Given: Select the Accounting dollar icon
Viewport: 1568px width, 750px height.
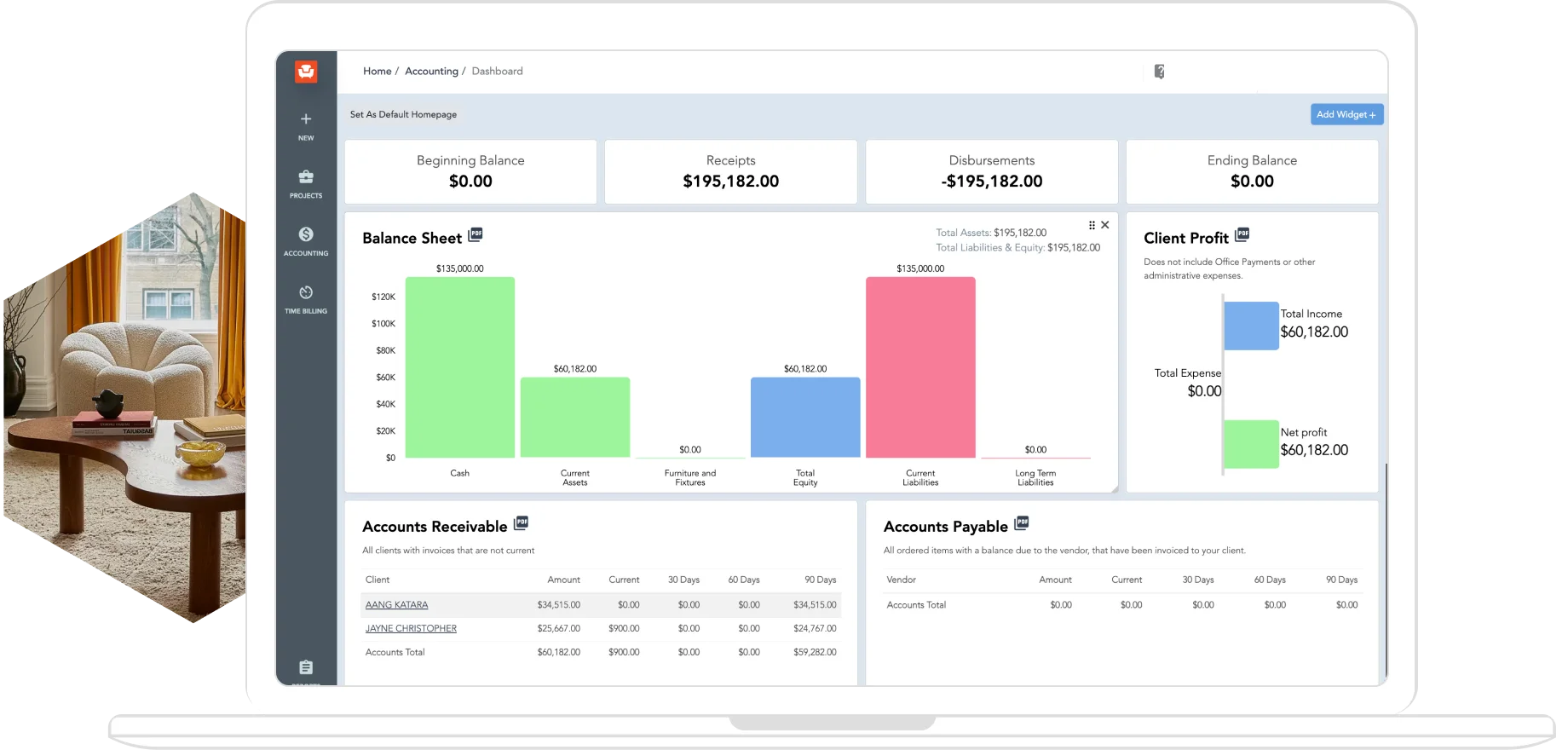Looking at the screenshot, I should (x=306, y=234).
